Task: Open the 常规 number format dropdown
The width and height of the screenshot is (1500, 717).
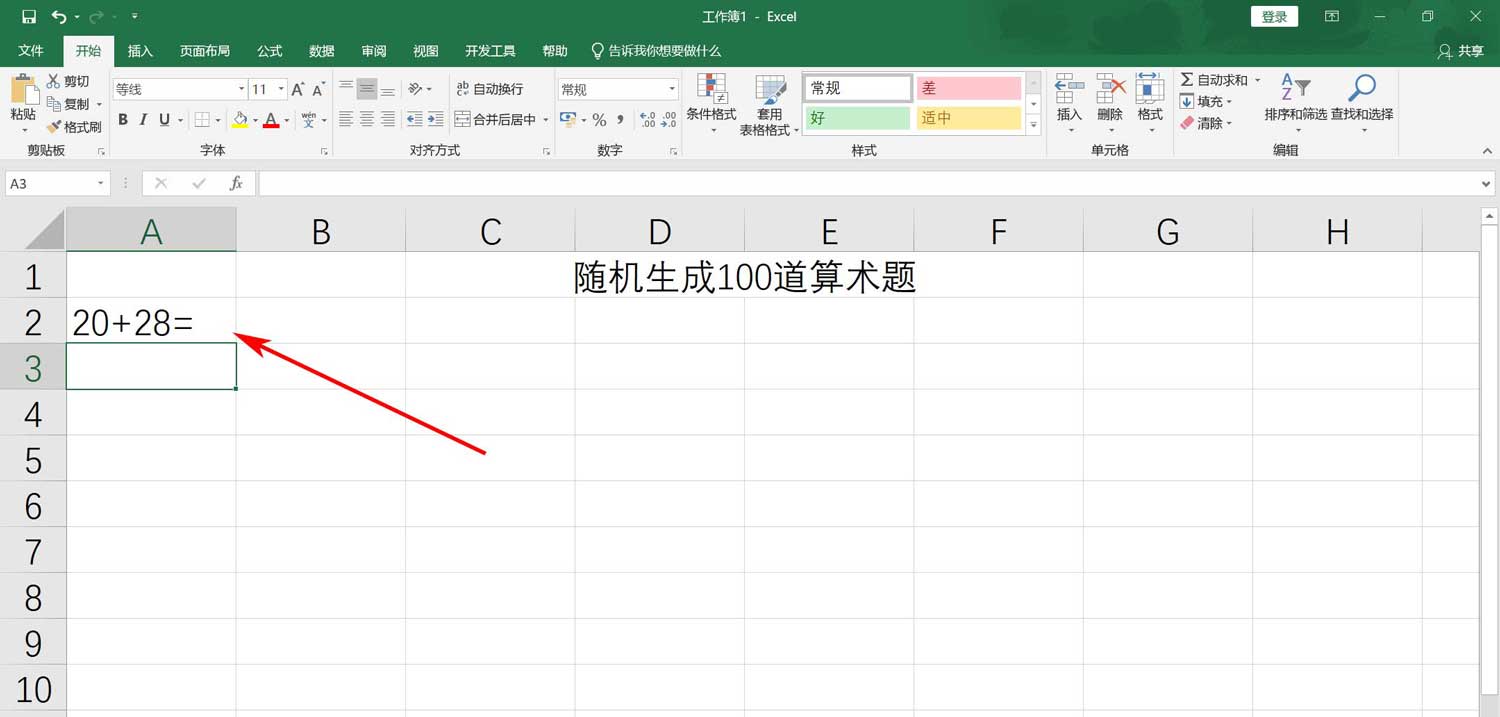Action: [671, 88]
